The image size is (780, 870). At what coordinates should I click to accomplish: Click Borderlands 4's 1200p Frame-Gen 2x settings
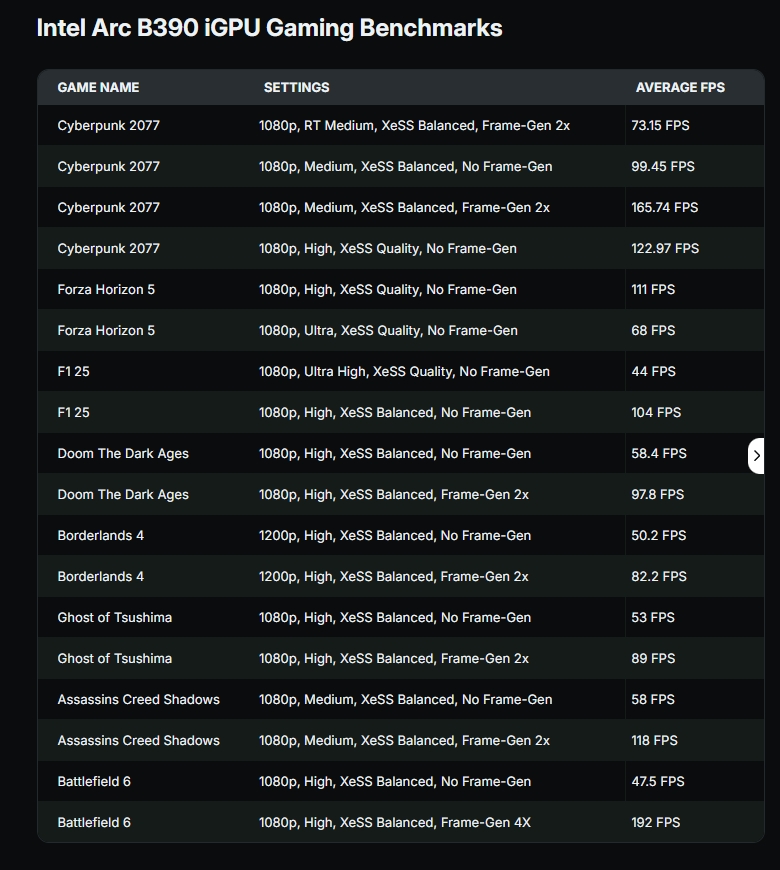click(393, 577)
